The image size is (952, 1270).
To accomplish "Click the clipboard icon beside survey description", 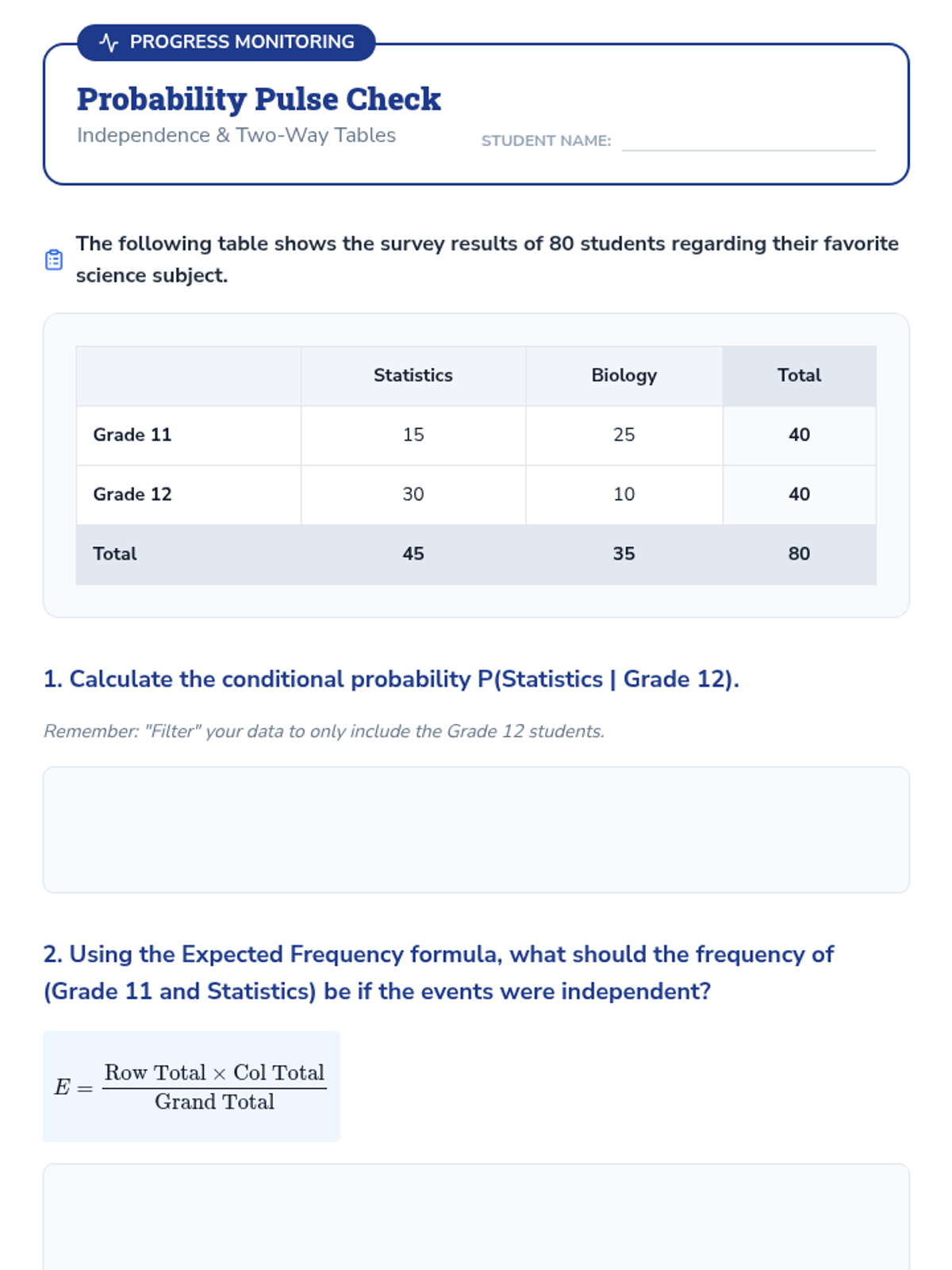I will [x=54, y=260].
